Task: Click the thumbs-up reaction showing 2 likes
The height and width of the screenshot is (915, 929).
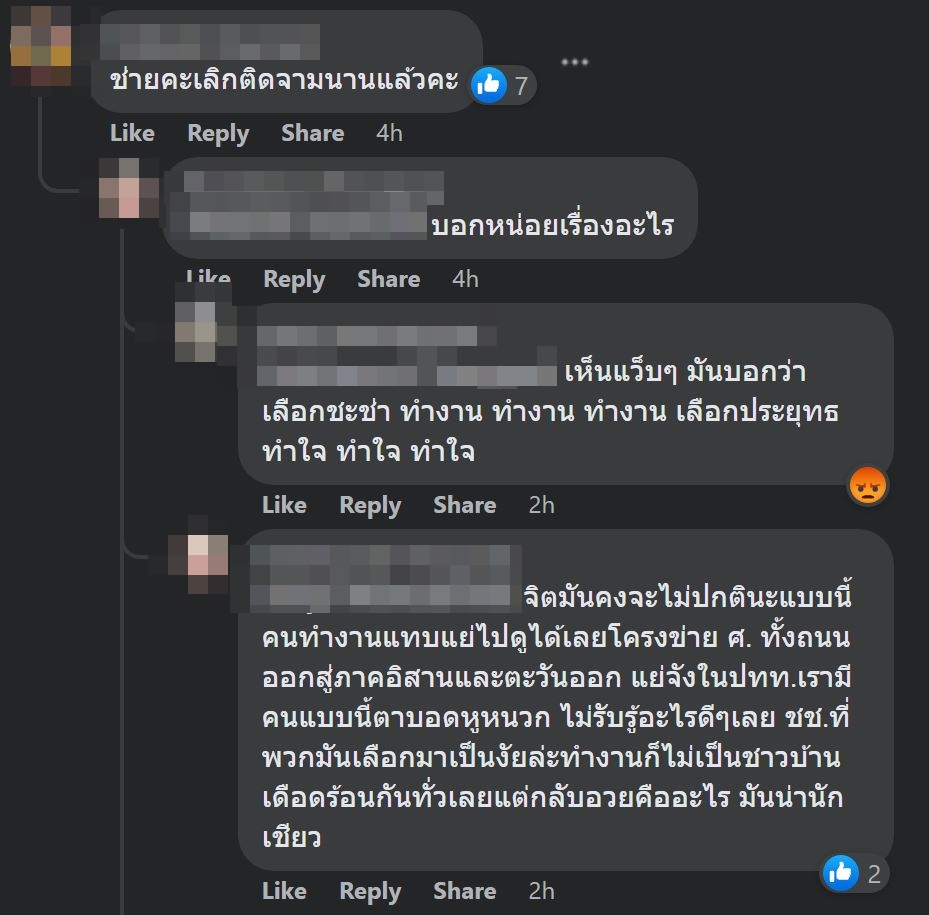Action: pyautogui.click(x=853, y=873)
